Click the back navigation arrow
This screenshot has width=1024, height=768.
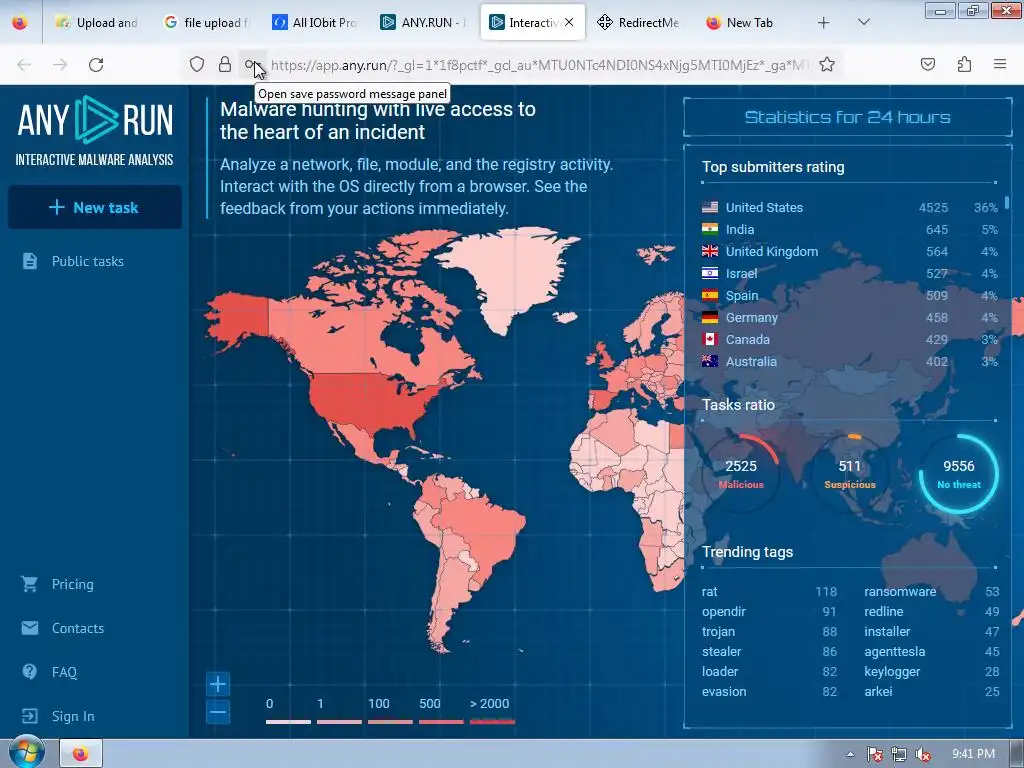point(24,65)
